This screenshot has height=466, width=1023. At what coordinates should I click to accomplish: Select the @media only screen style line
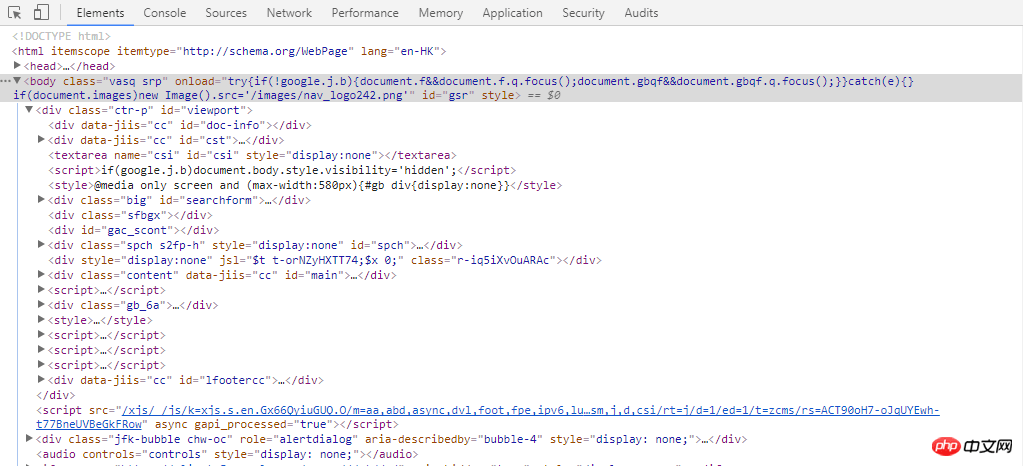305,185
